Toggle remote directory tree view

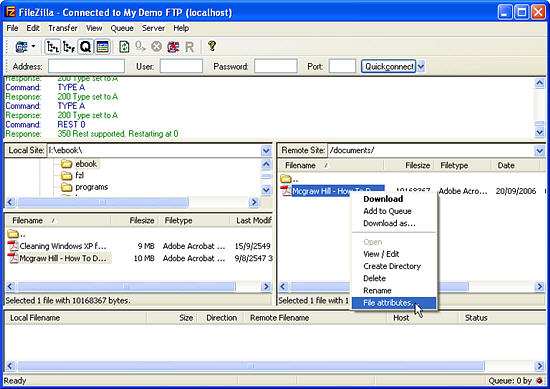coord(69,47)
